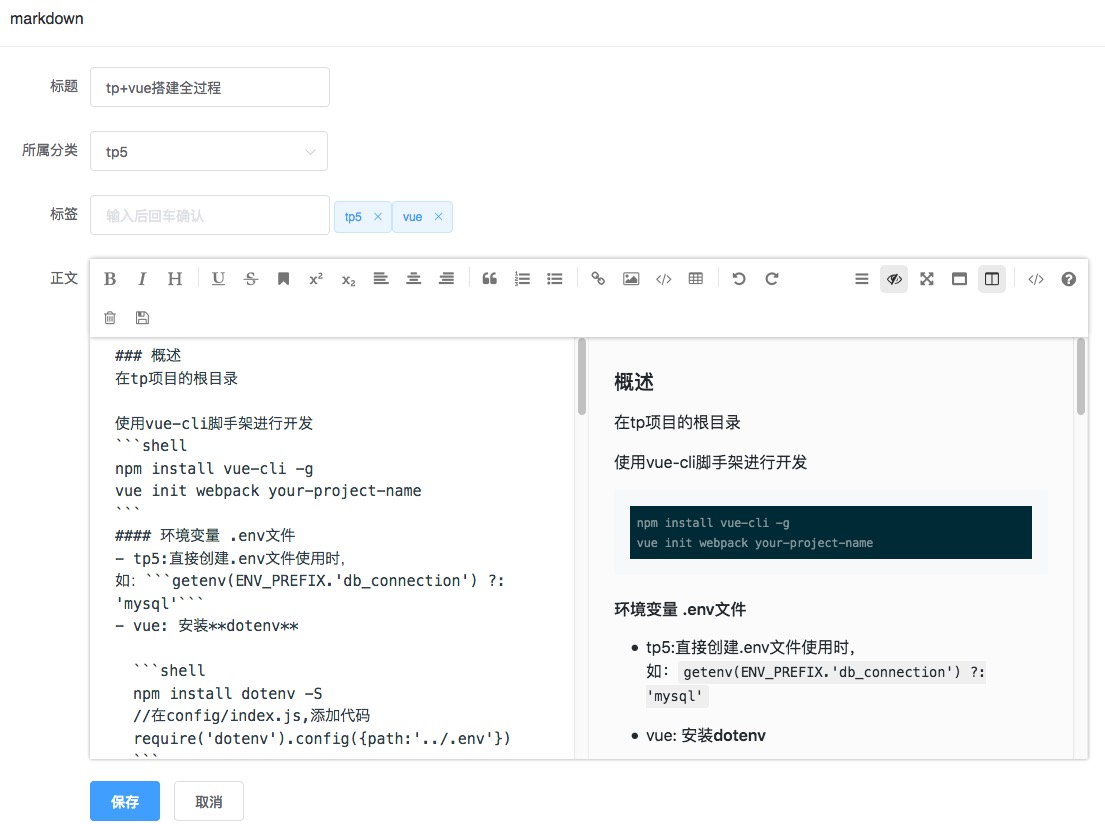Clear content with the trash icon
1105x824 pixels.
pyautogui.click(x=110, y=318)
